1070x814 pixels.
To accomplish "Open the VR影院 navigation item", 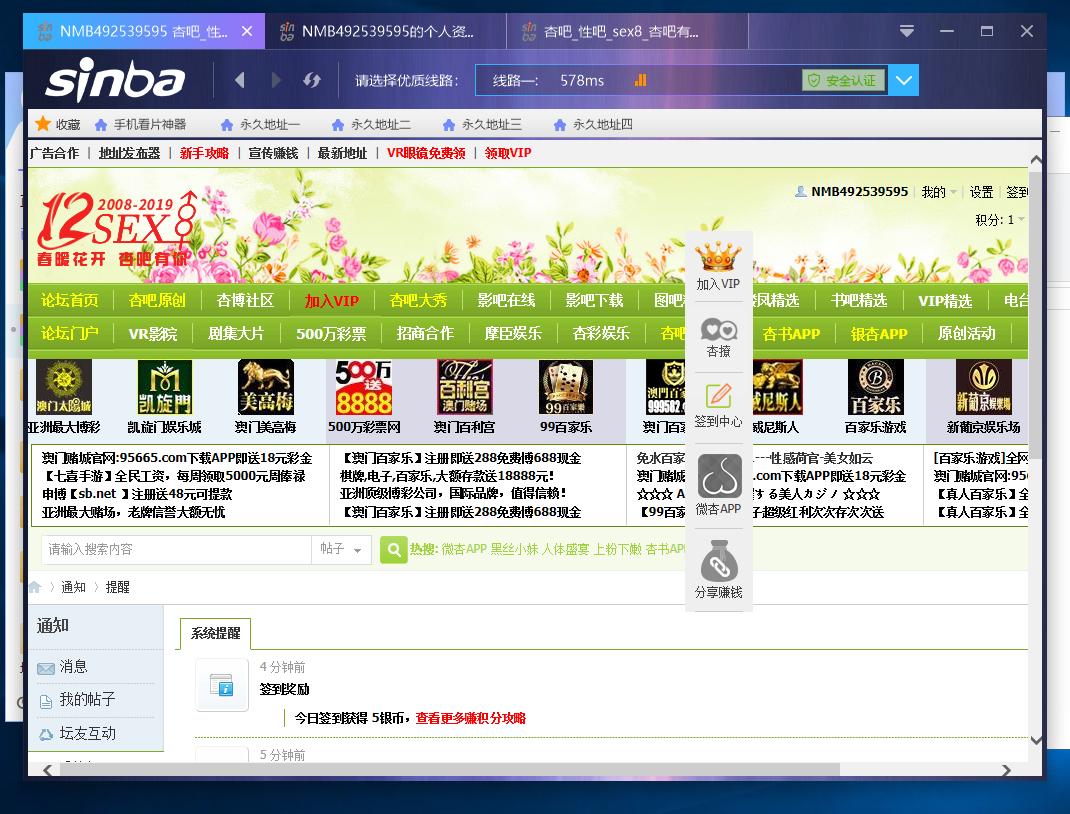I will tap(153, 334).
